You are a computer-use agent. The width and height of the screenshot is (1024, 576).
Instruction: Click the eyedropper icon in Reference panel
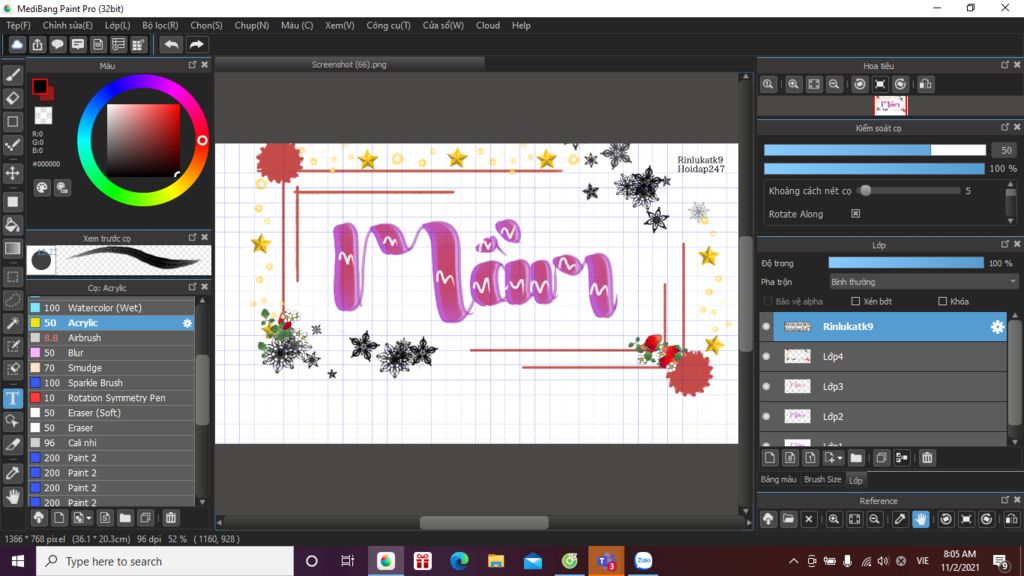(x=900, y=519)
